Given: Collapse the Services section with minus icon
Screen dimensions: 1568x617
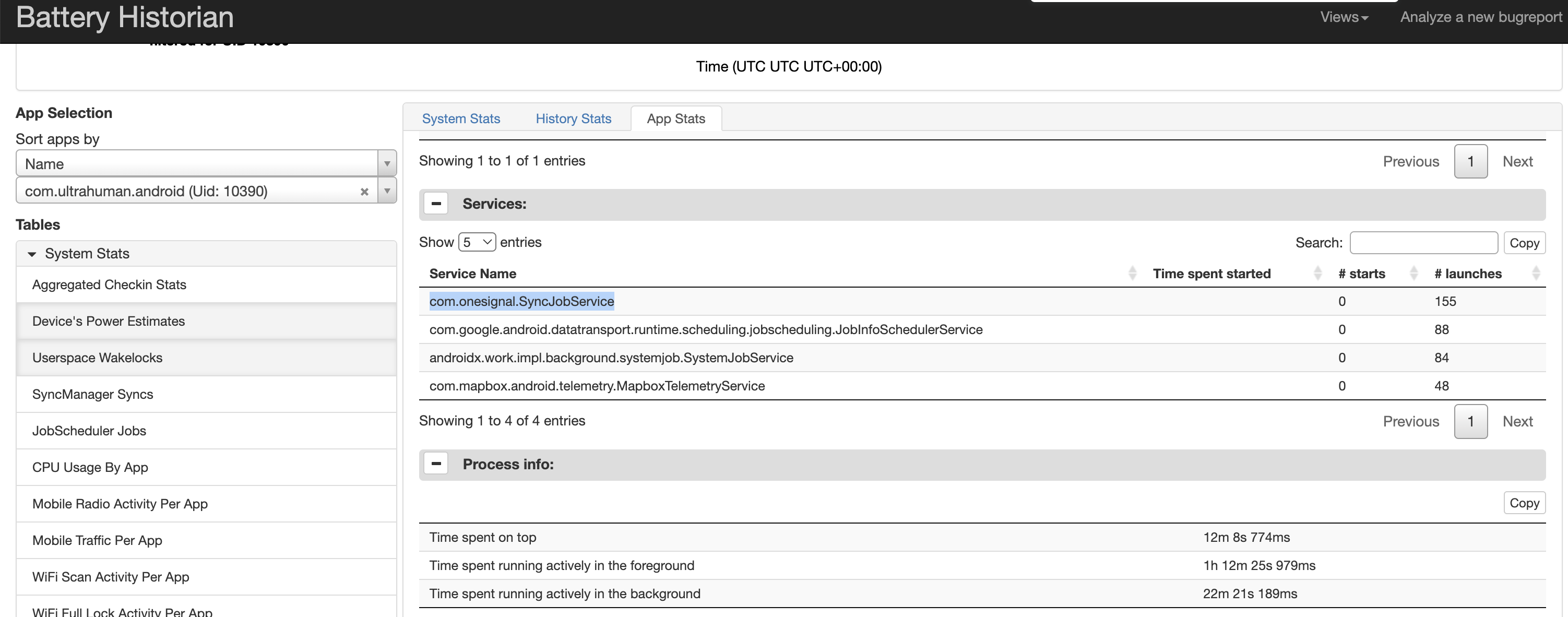Looking at the screenshot, I should (x=436, y=203).
